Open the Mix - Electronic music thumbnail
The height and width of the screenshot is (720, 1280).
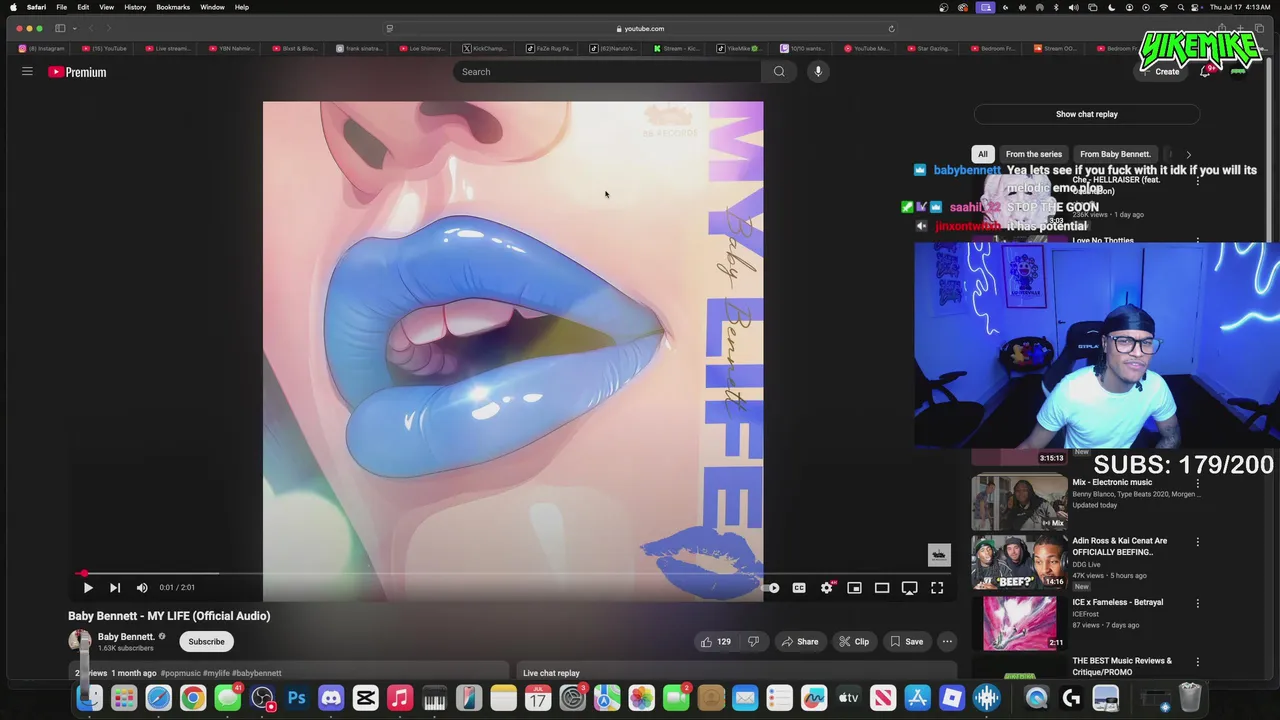tap(1019, 502)
